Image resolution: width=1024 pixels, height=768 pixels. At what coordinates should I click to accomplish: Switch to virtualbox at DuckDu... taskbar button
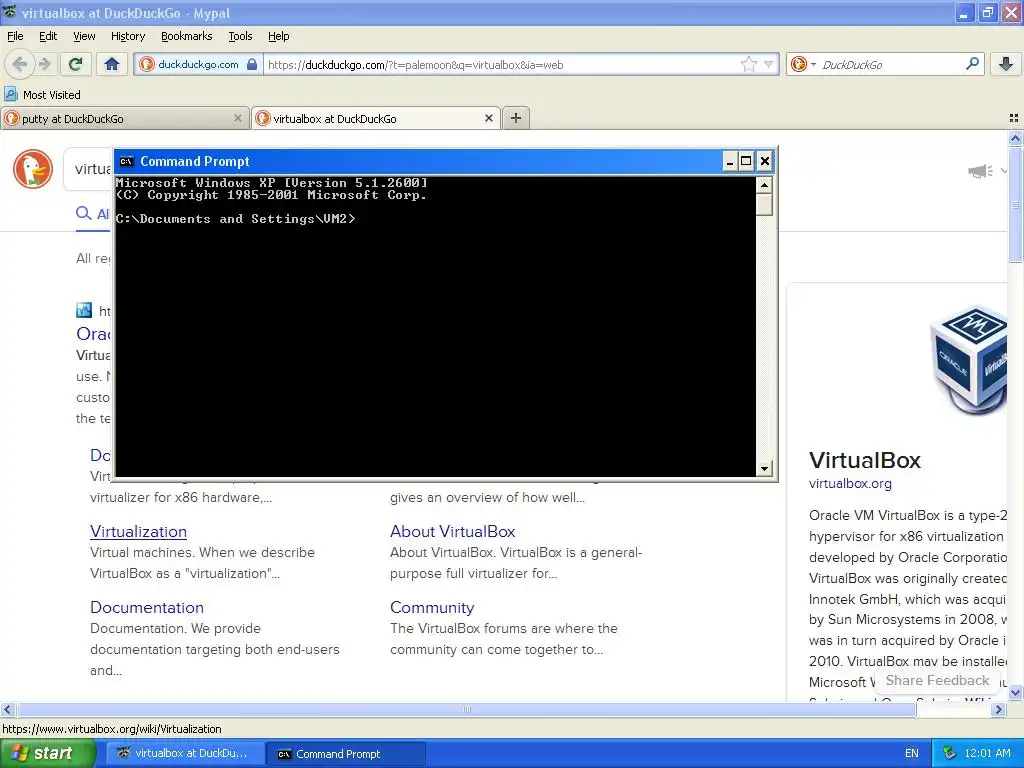184,753
